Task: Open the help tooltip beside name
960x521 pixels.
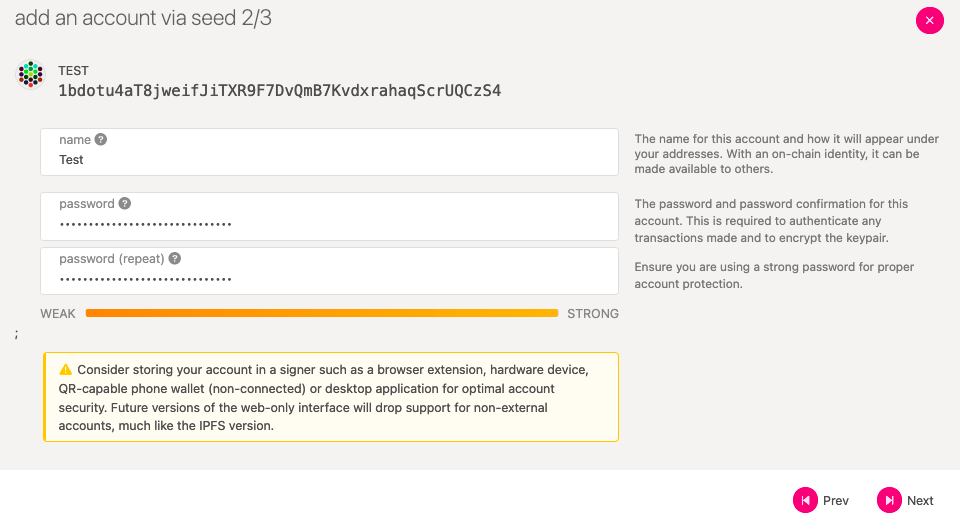Action: click(x=101, y=140)
